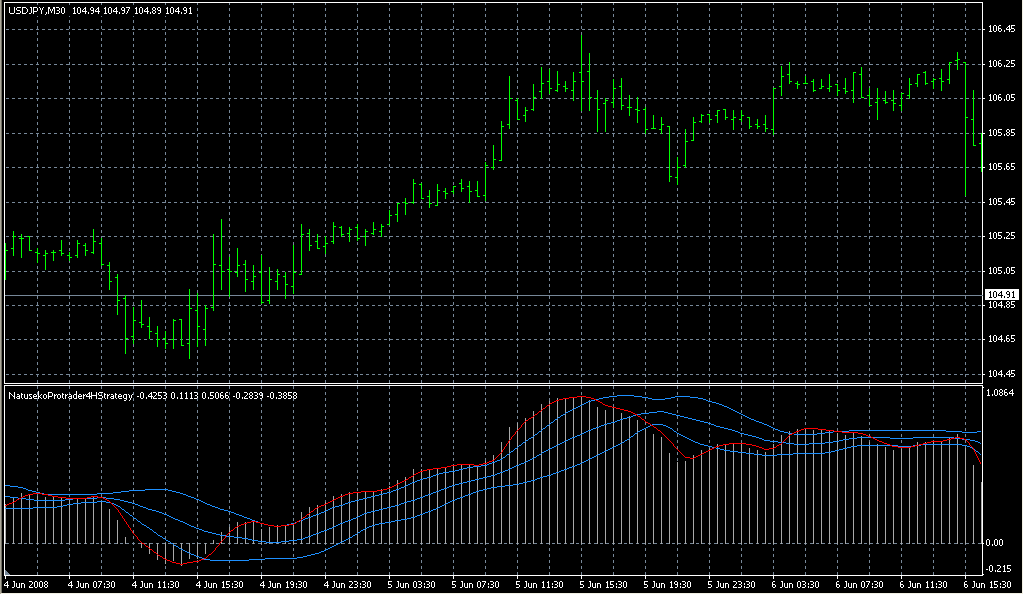Click the 105.05 price axis label

pos(1001,270)
